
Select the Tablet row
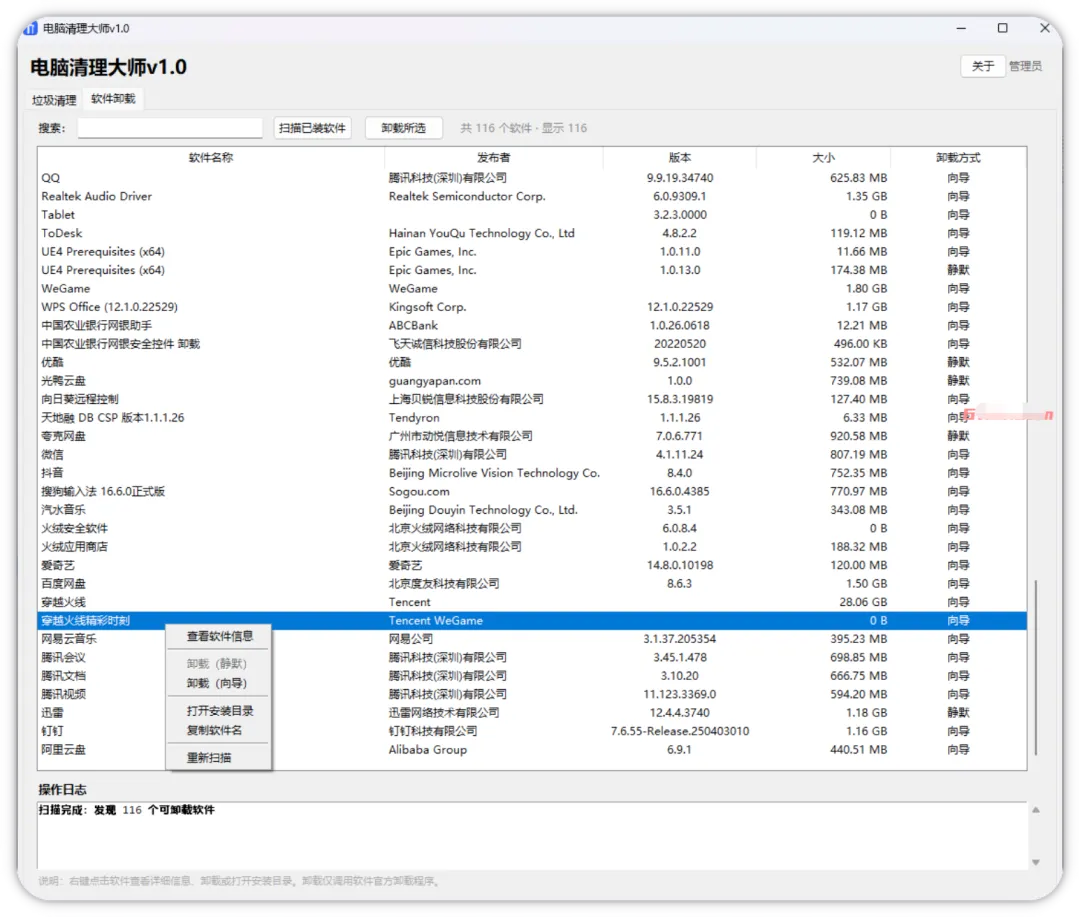532,215
